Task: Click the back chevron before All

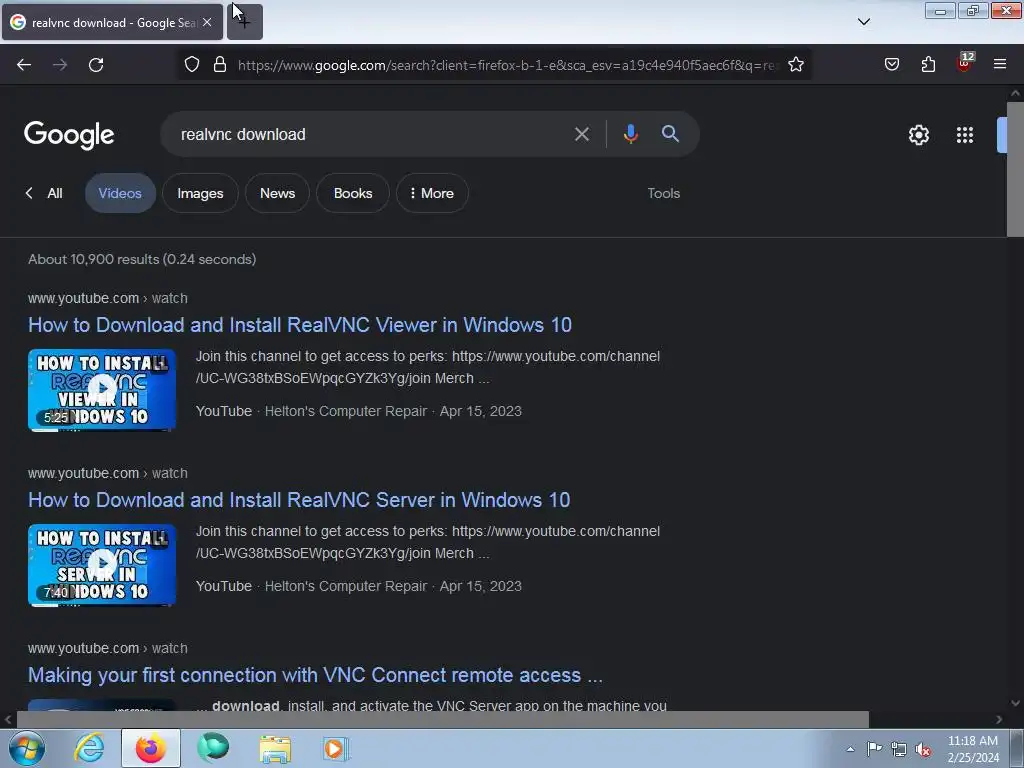Action: coord(29,193)
